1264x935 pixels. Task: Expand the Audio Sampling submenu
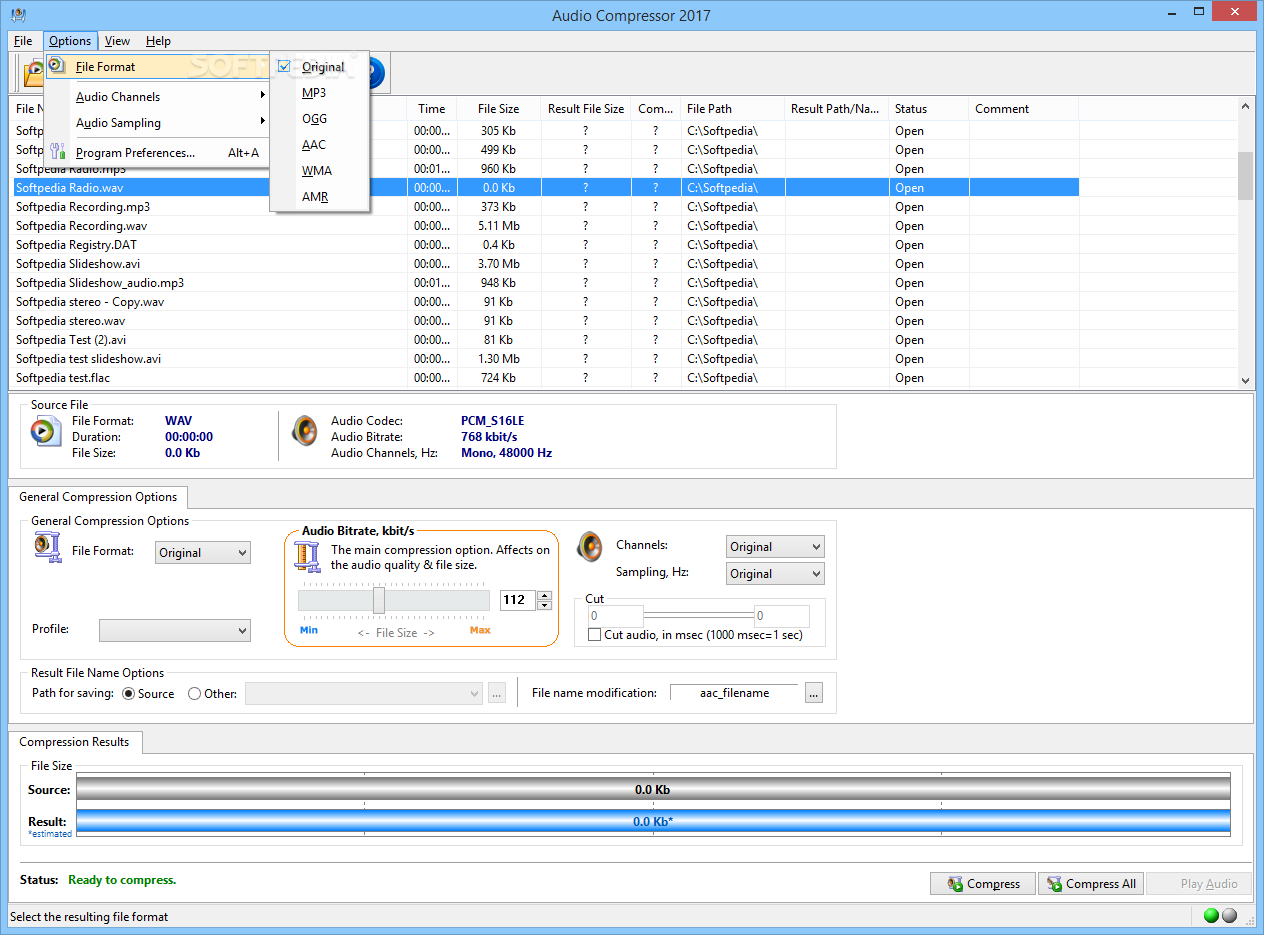pyautogui.click(x=158, y=123)
